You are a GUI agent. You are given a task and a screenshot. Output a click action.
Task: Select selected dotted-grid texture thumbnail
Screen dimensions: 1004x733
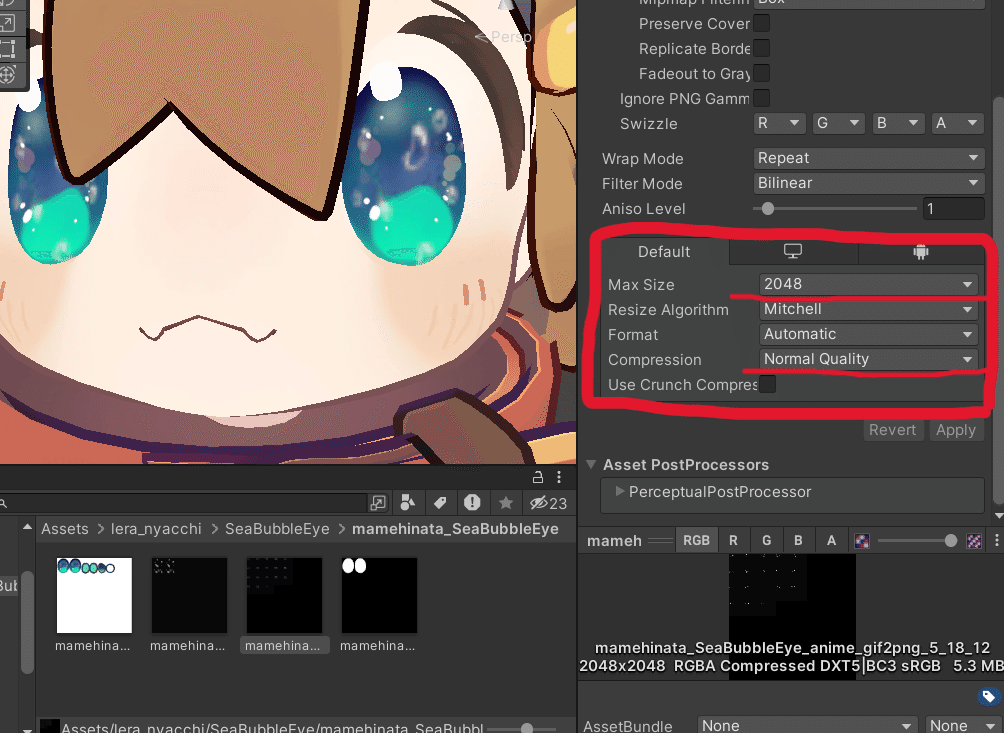pos(284,595)
